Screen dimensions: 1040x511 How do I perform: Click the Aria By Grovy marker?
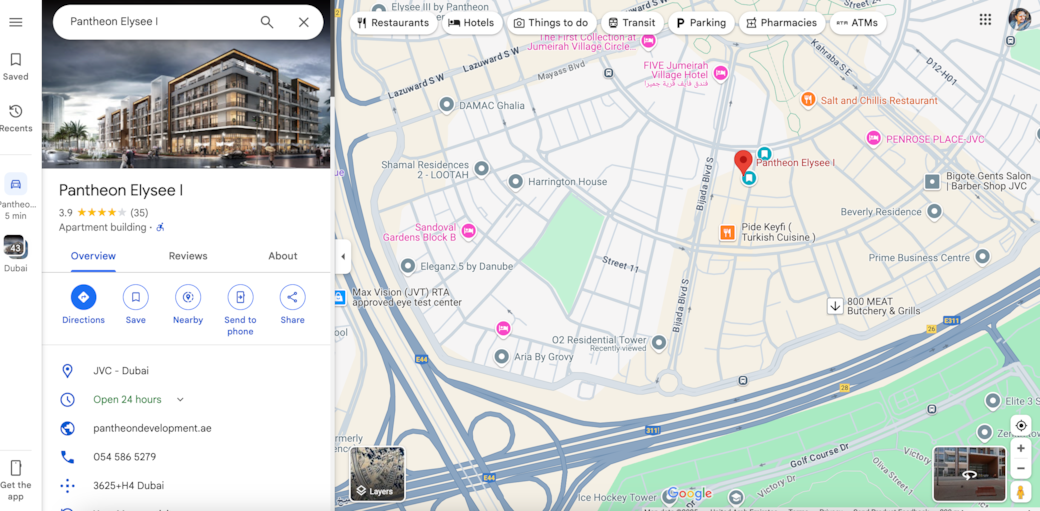[501, 357]
